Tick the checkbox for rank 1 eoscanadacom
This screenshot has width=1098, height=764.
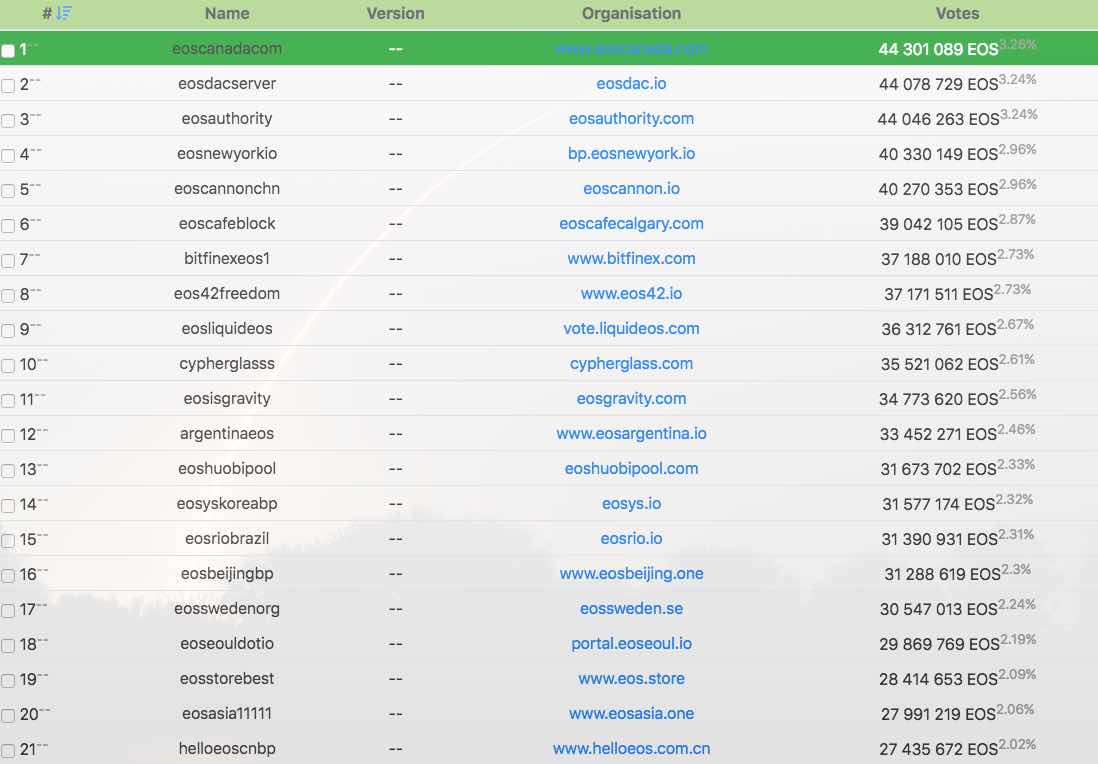(8, 50)
